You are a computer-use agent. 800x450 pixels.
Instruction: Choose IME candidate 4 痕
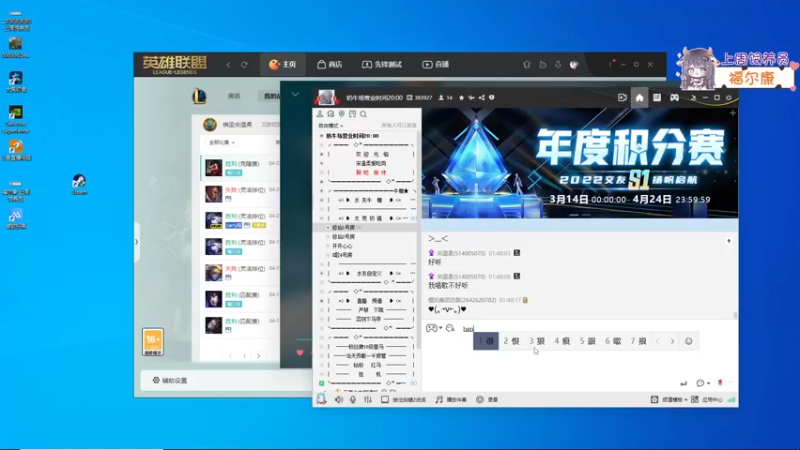tap(562, 341)
